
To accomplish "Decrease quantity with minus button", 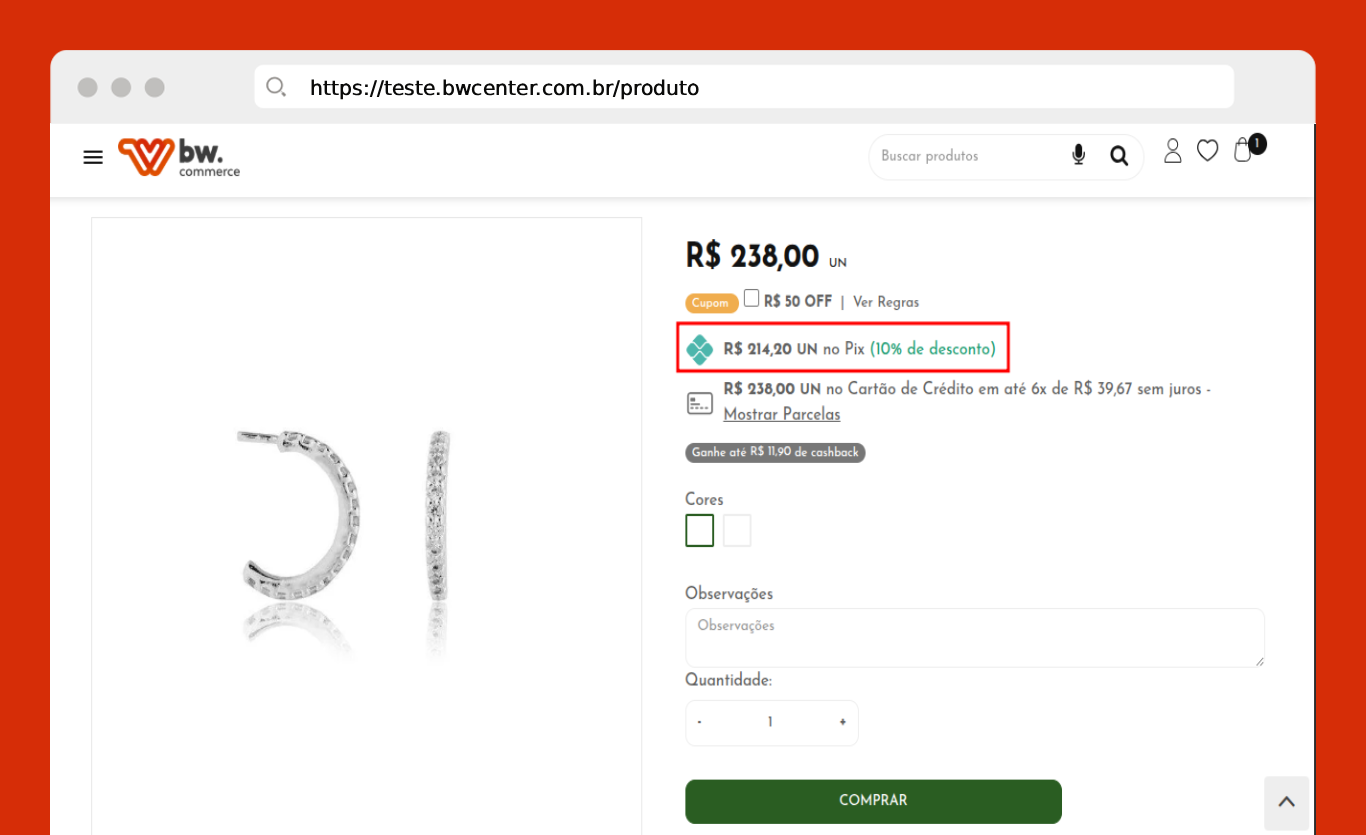I will coord(699,723).
